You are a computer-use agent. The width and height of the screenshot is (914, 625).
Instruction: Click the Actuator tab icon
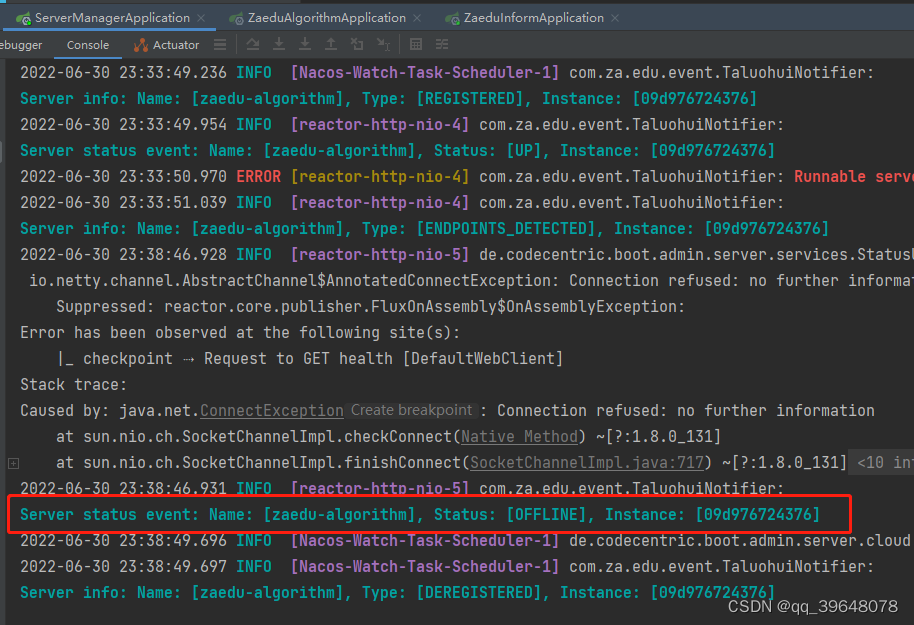point(140,45)
